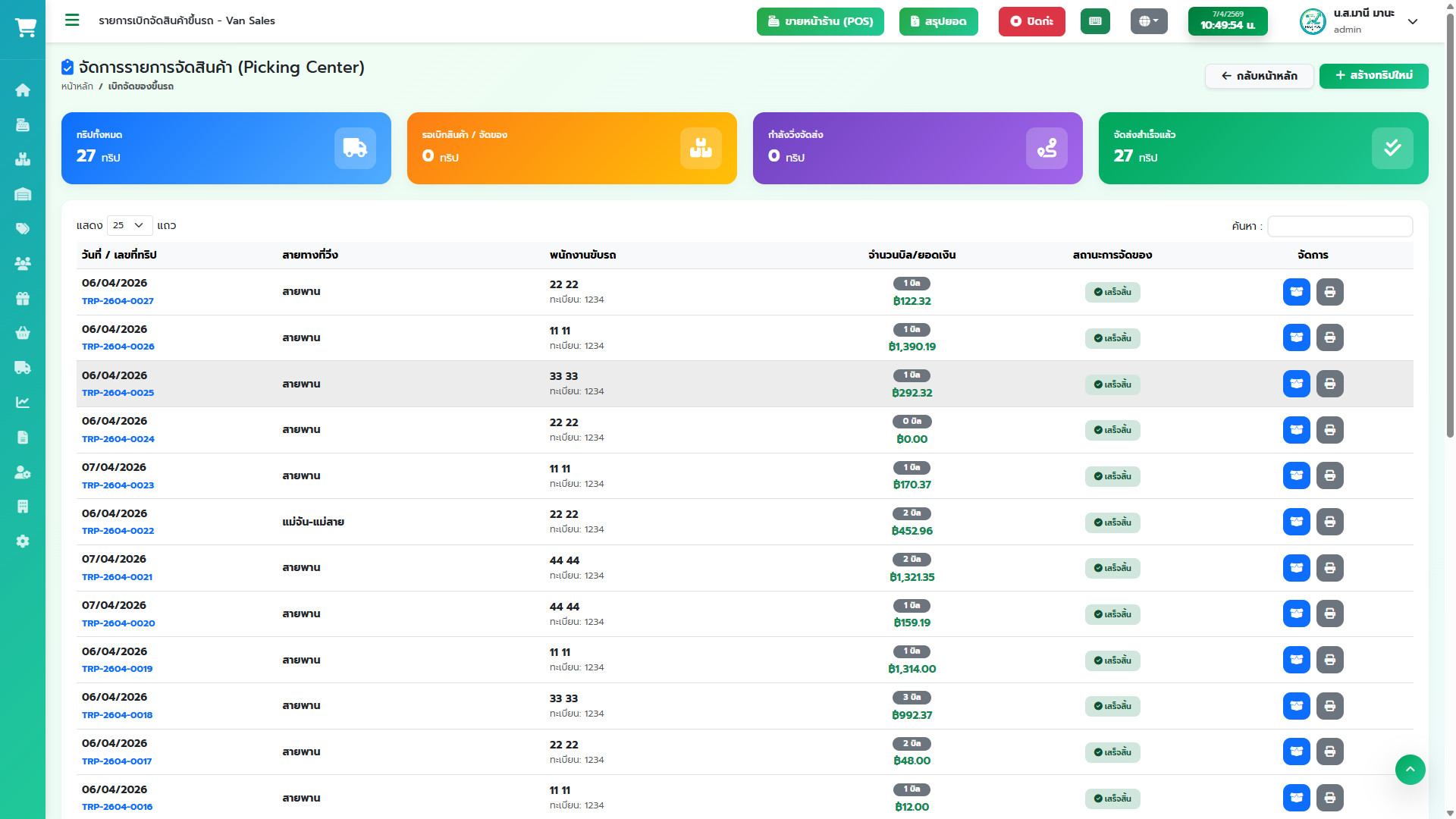
Task: Open picking box for TRP-2604-0025
Action: pos(1296,384)
